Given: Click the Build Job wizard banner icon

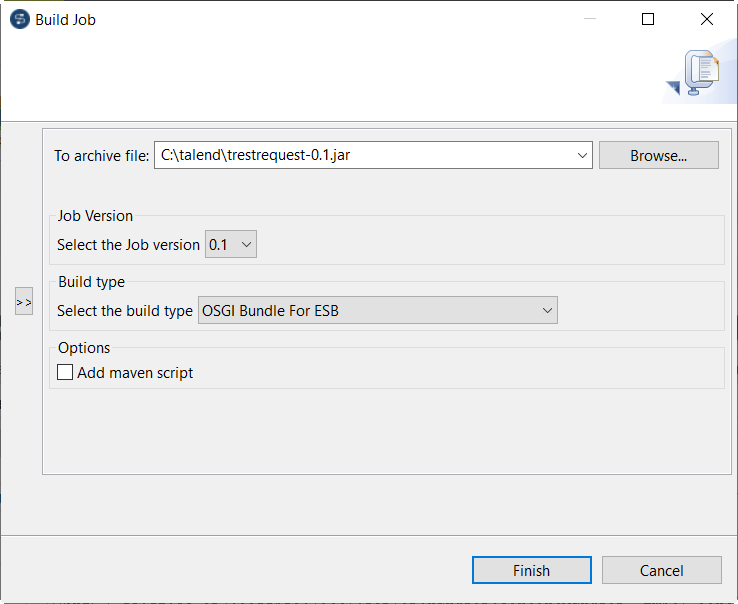Looking at the screenshot, I should coord(699,76).
